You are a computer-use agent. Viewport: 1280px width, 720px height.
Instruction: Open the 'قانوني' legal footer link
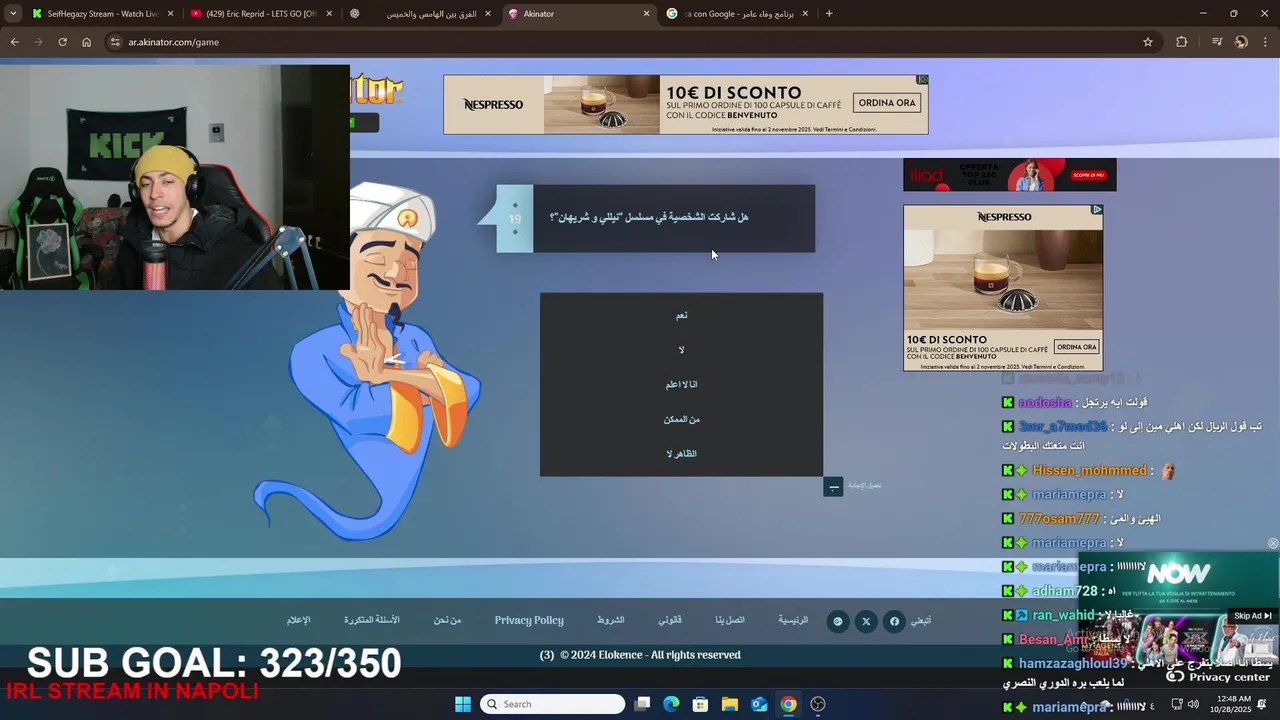(x=670, y=620)
